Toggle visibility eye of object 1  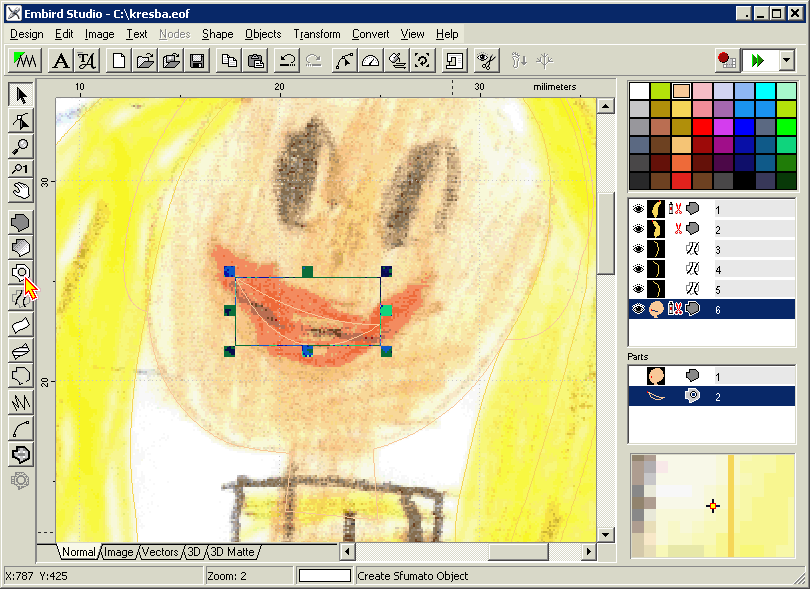638,209
